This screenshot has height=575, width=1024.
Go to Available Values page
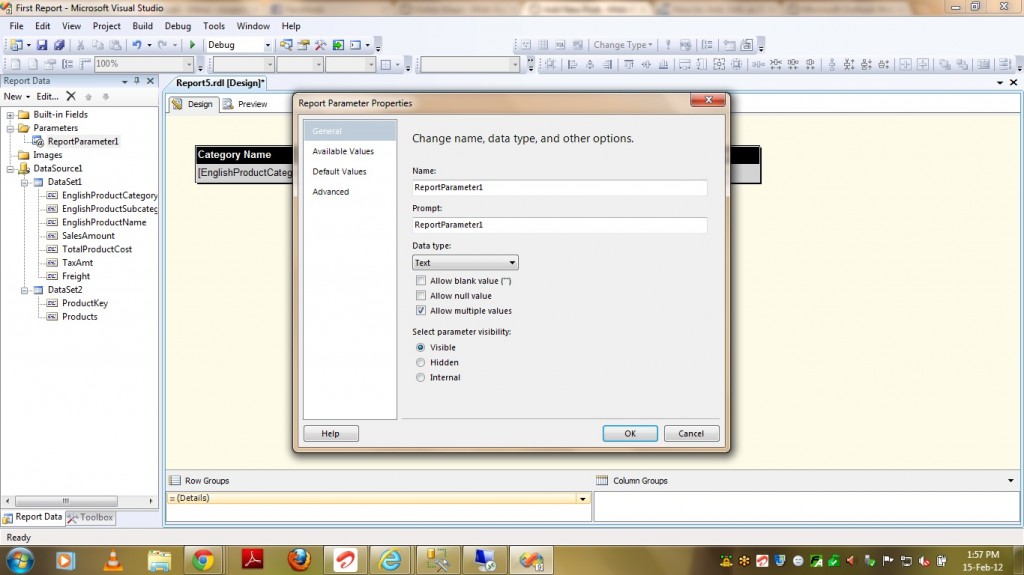(x=343, y=152)
